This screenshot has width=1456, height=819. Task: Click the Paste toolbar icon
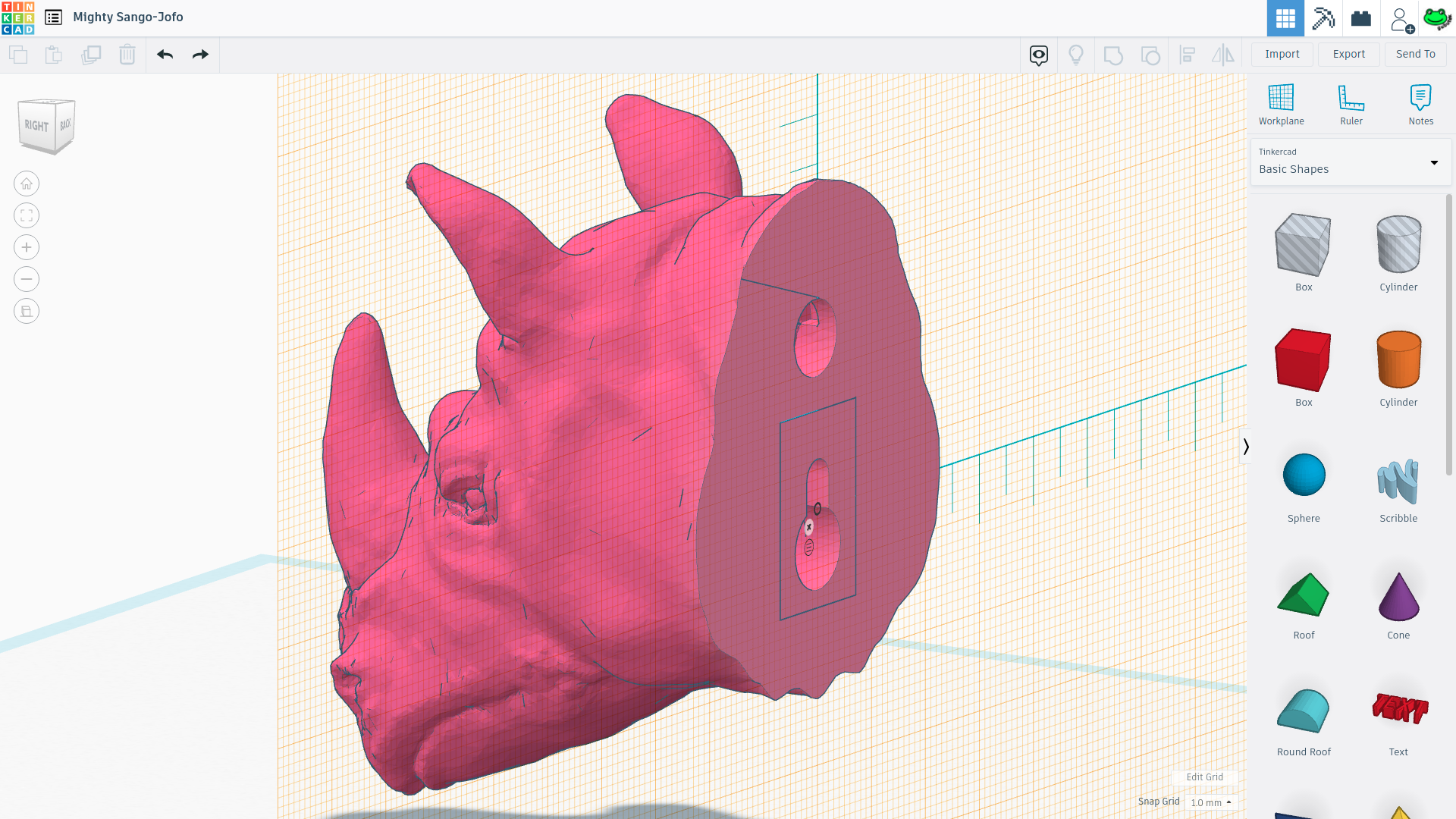(x=54, y=55)
